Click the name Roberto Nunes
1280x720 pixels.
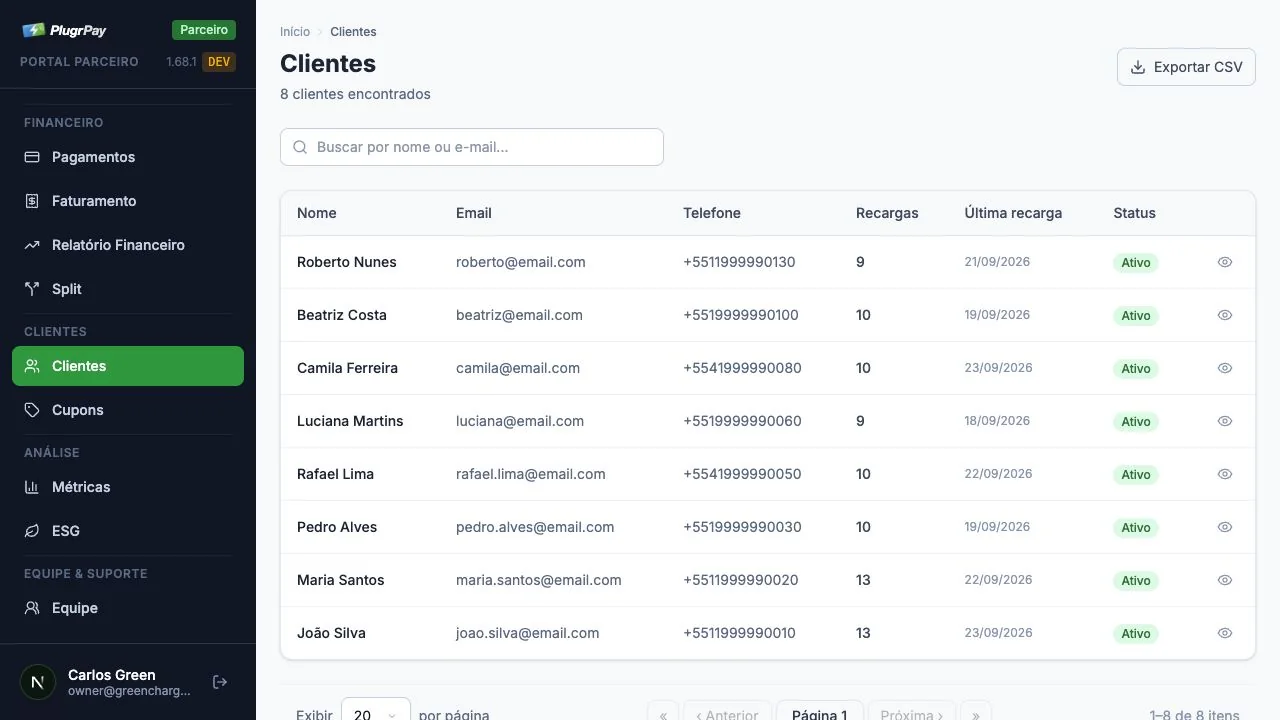coord(347,262)
